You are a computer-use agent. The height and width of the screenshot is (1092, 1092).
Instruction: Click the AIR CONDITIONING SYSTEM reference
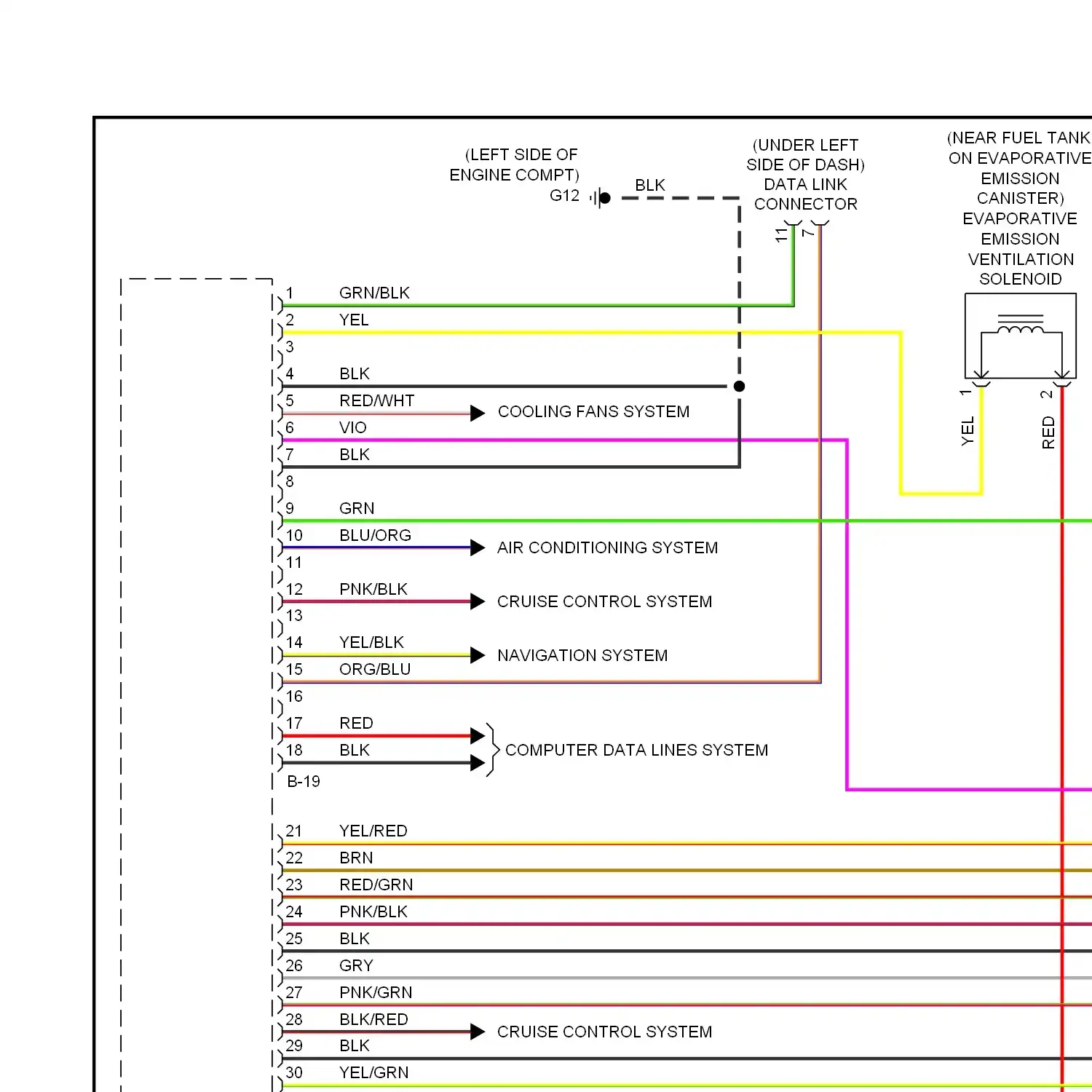[607, 547]
